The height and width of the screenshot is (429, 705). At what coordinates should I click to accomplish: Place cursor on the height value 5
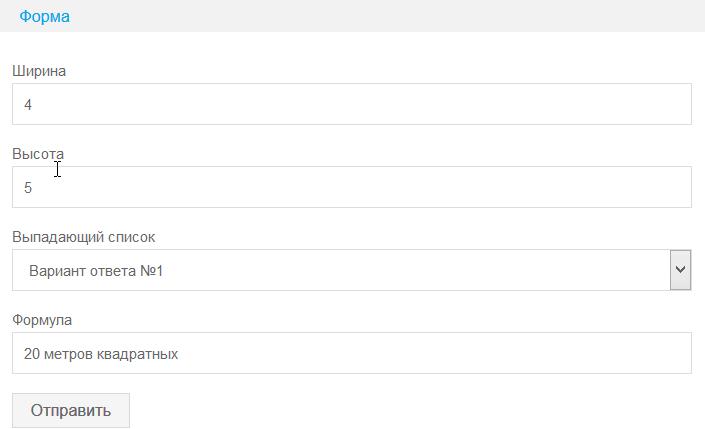point(28,187)
